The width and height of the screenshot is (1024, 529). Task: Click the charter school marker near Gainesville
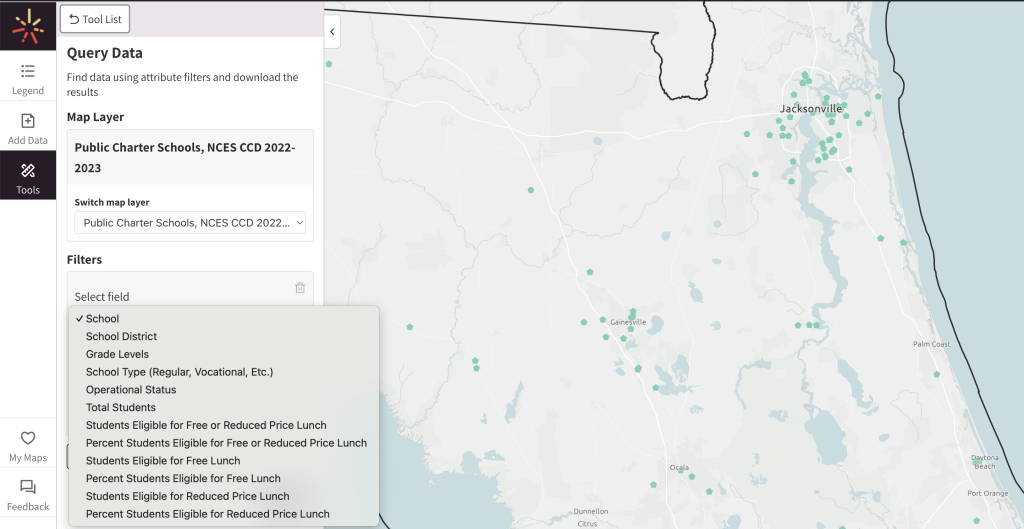(x=631, y=312)
